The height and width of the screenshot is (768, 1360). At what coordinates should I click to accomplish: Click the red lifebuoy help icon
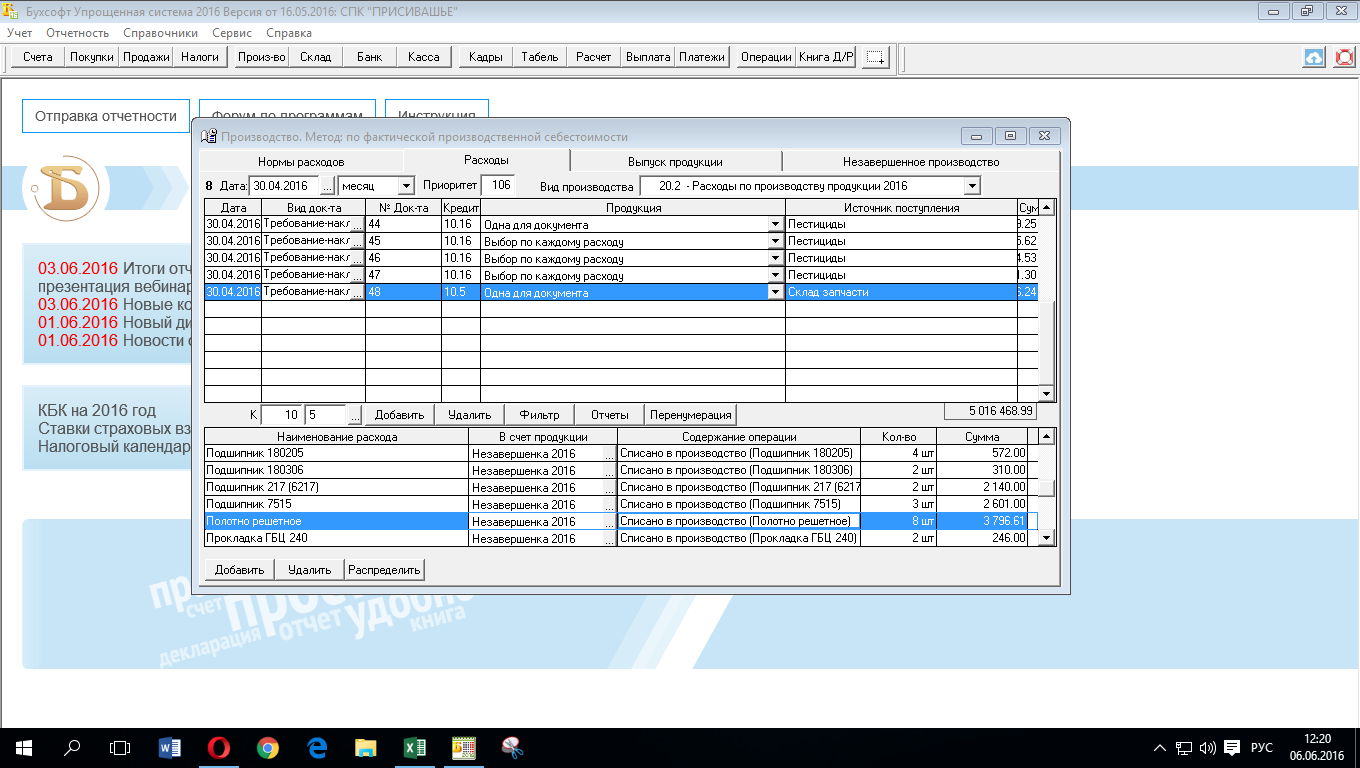pos(1344,58)
